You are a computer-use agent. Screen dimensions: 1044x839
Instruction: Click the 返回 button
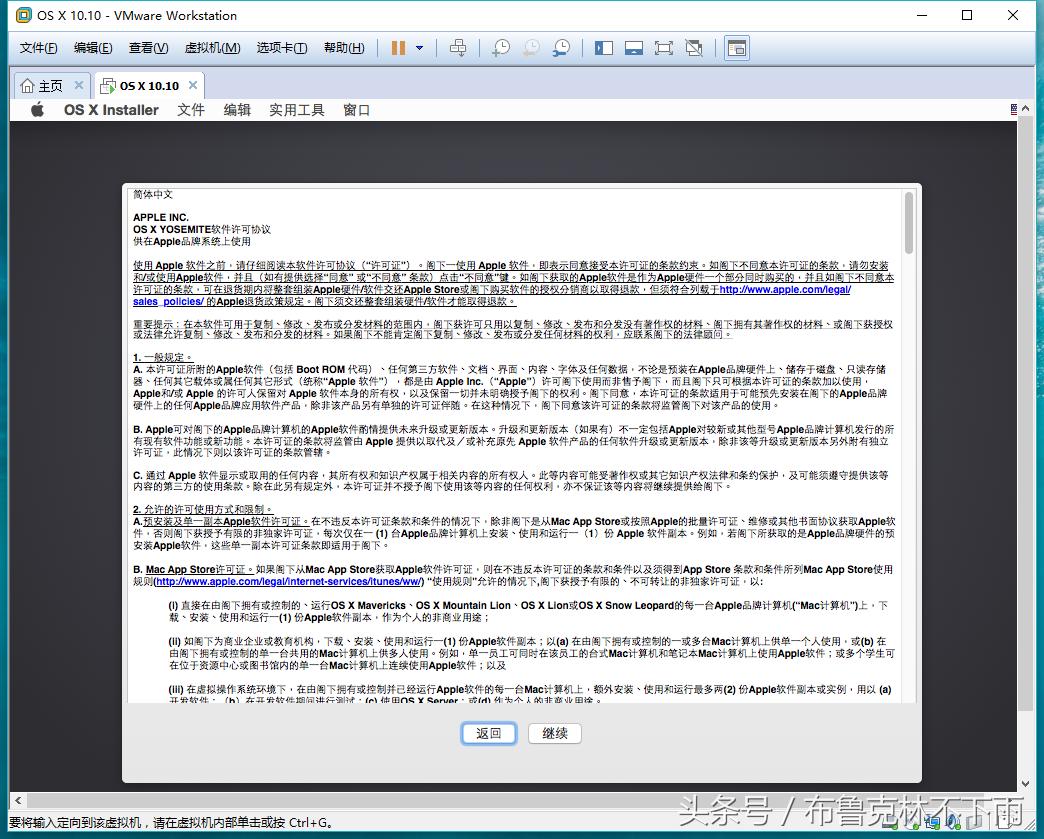click(488, 733)
